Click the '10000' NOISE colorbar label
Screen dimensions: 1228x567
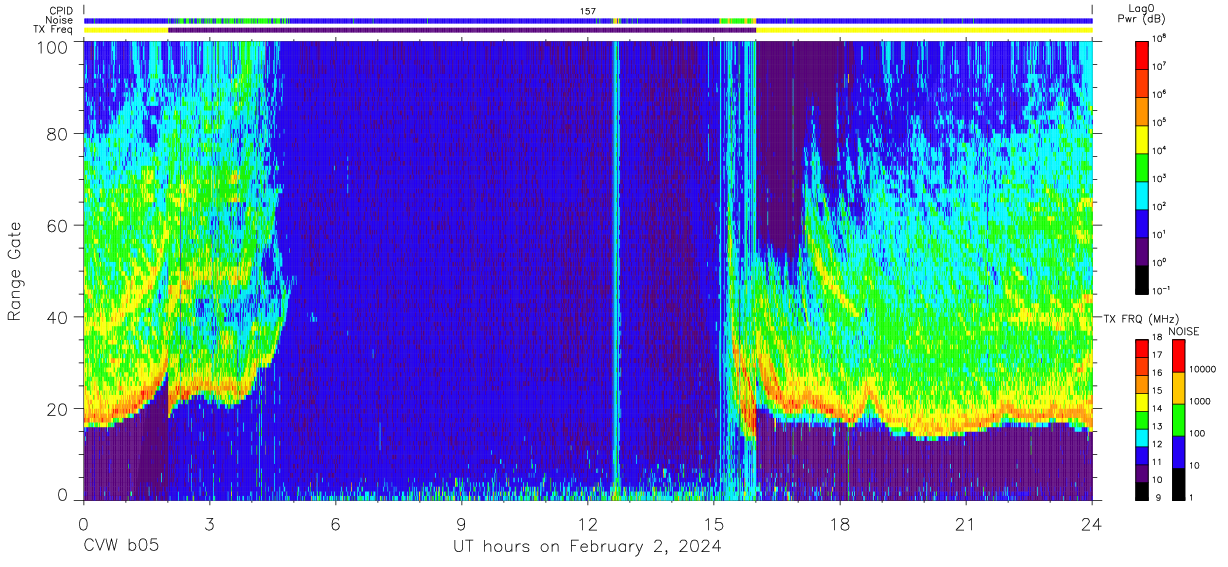click(1205, 369)
